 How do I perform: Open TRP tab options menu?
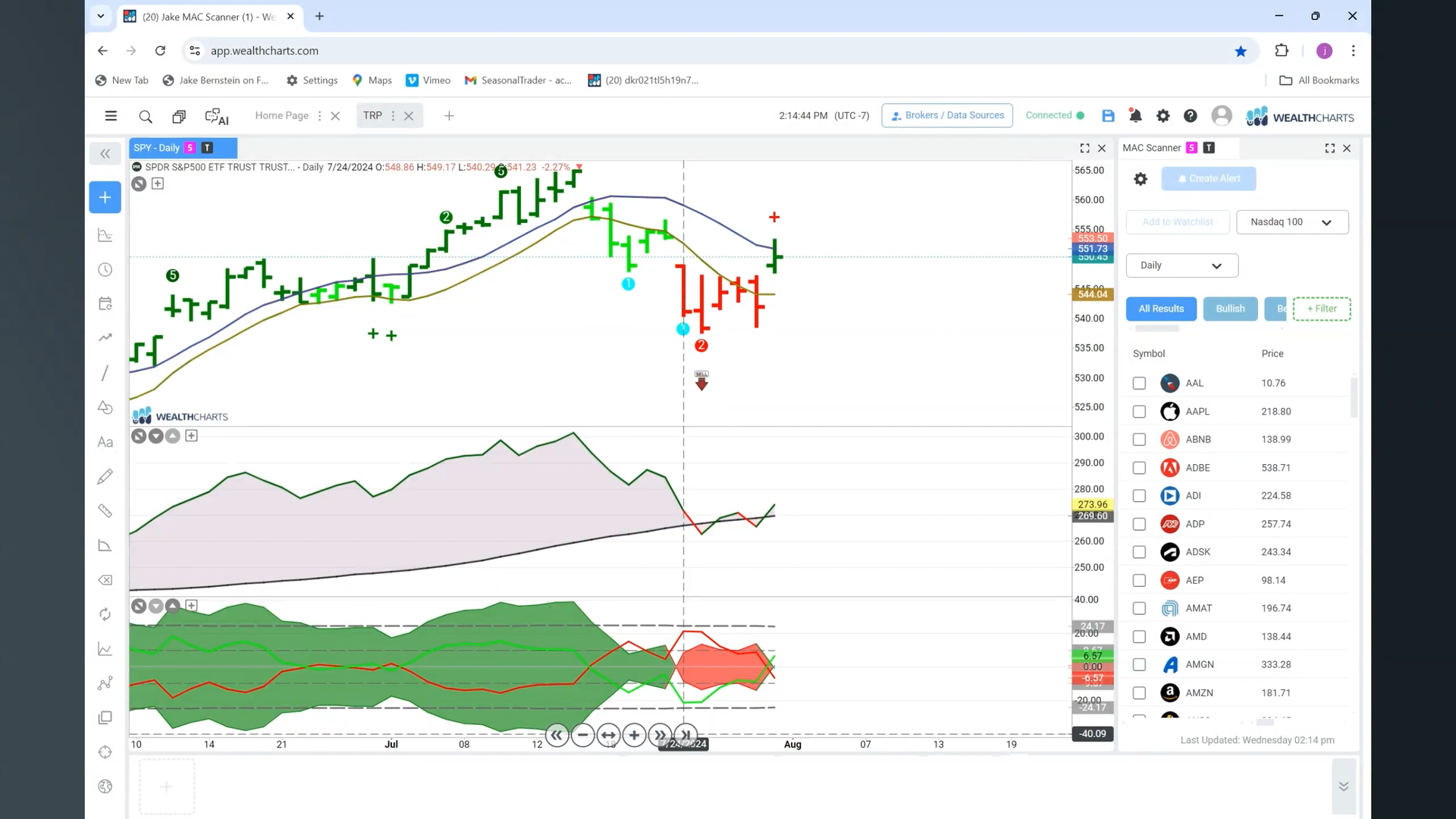click(x=393, y=116)
